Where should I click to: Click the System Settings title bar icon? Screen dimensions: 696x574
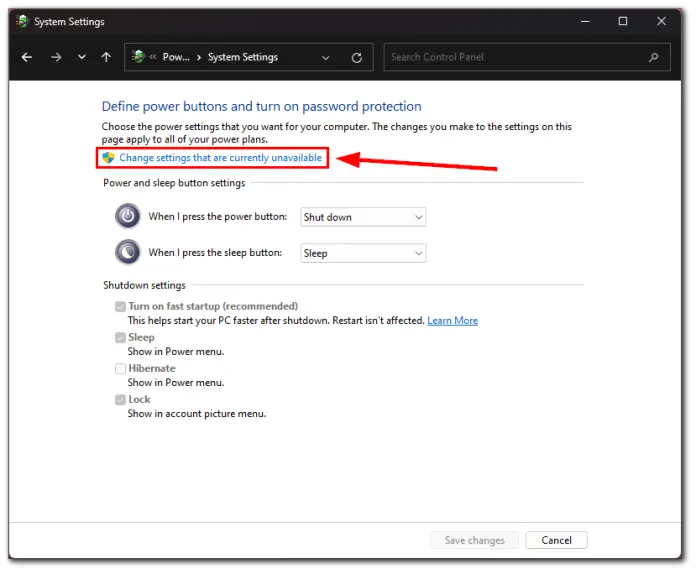pos(22,21)
